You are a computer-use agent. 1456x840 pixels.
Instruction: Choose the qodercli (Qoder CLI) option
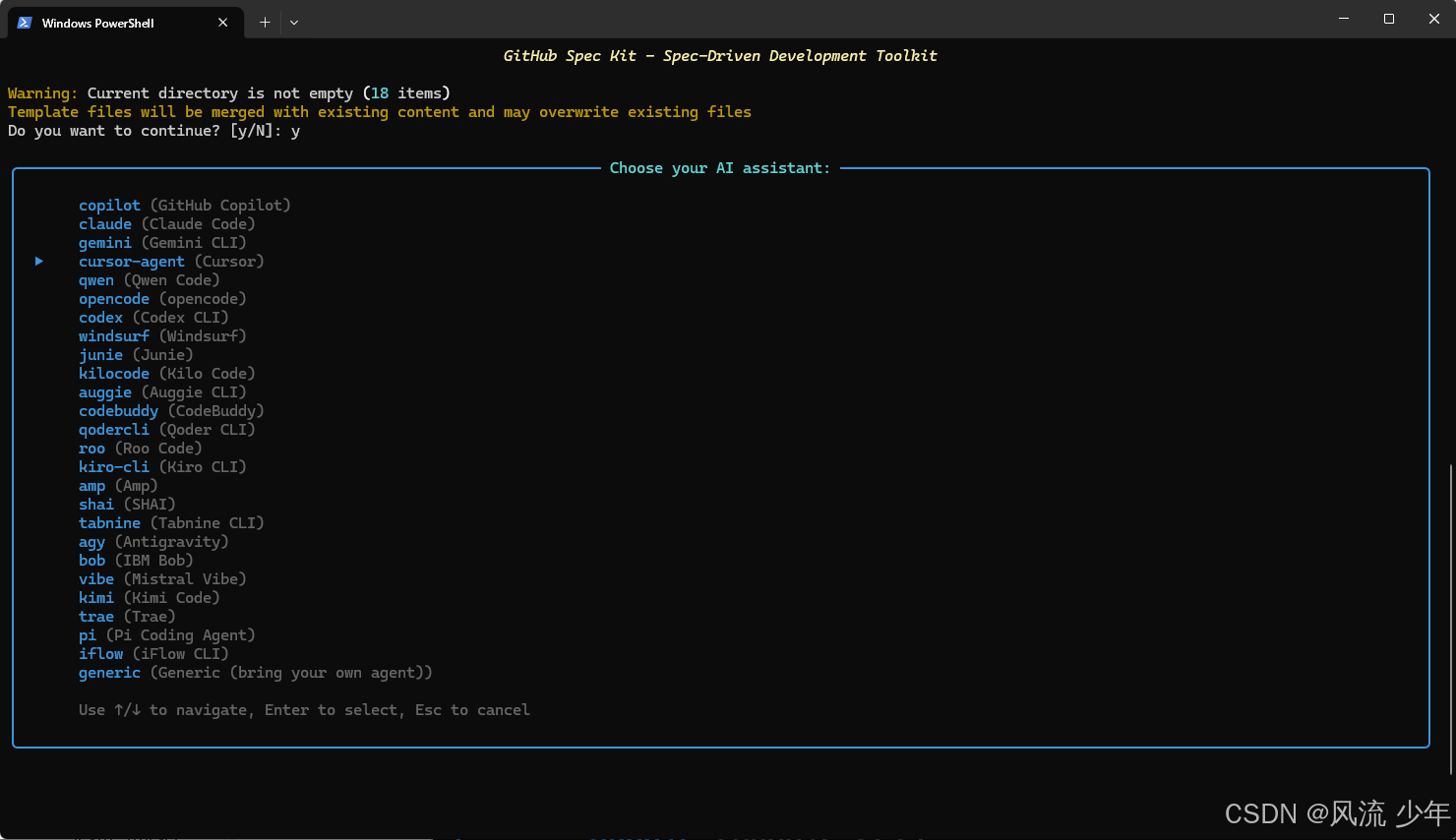click(x=167, y=430)
